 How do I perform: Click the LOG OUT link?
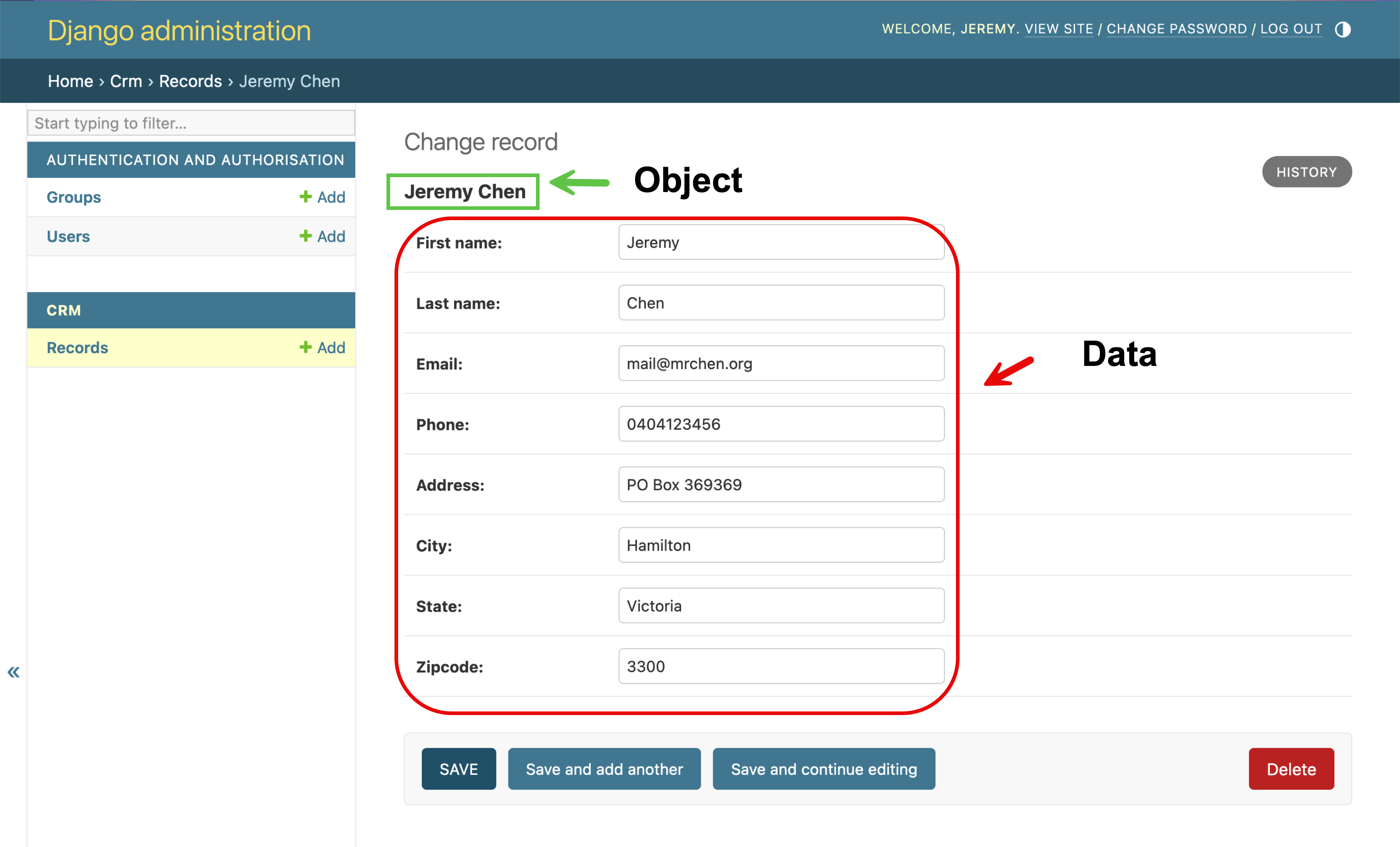1291,29
